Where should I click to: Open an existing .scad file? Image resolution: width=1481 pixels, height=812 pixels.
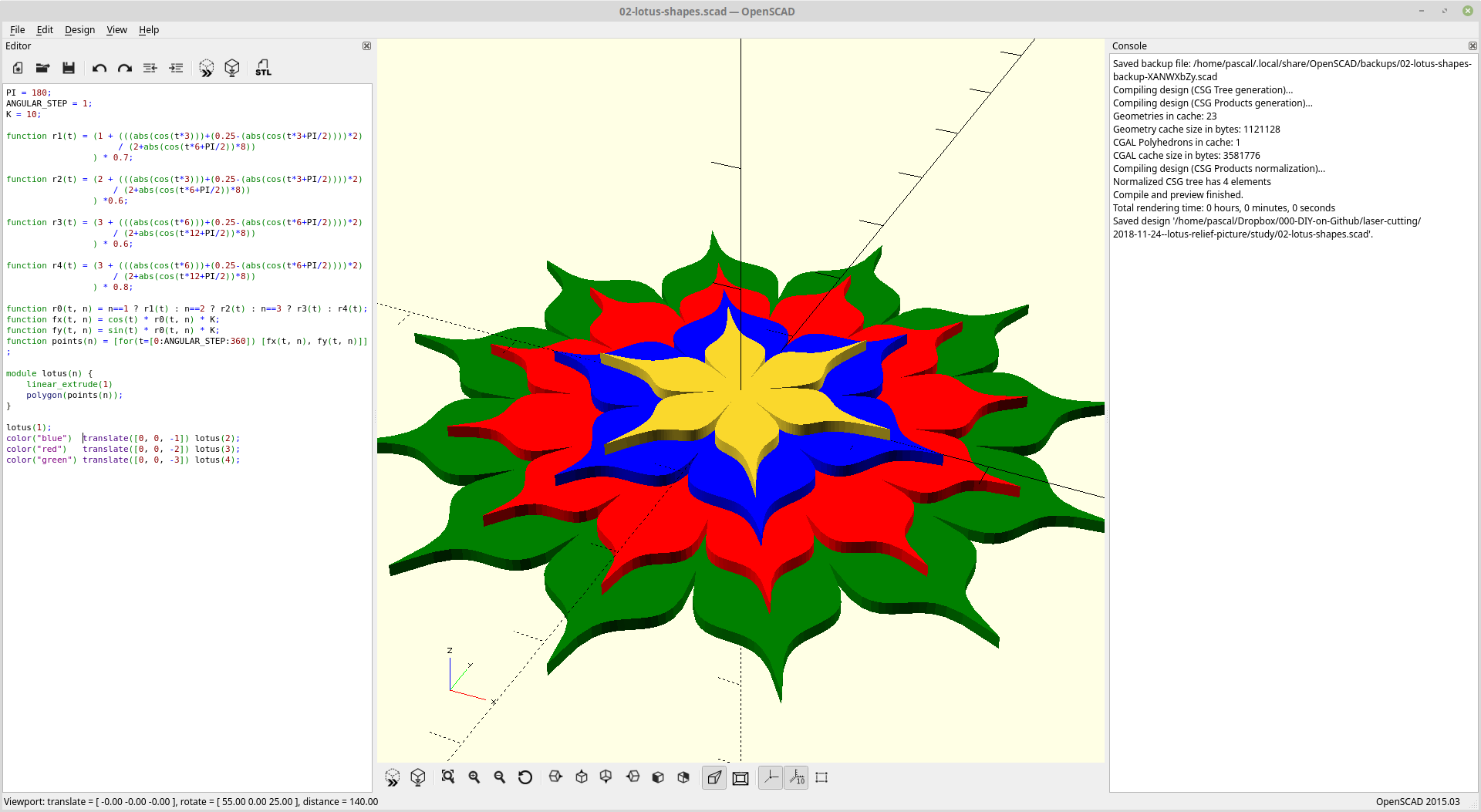(42, 68)
